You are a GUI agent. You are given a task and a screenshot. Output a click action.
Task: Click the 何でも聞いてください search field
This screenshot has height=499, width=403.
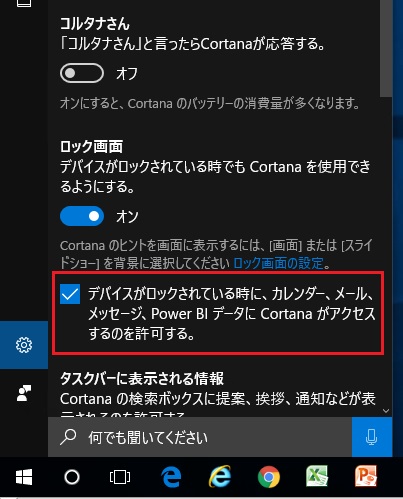pyautogui.click(x=200, y=437)
